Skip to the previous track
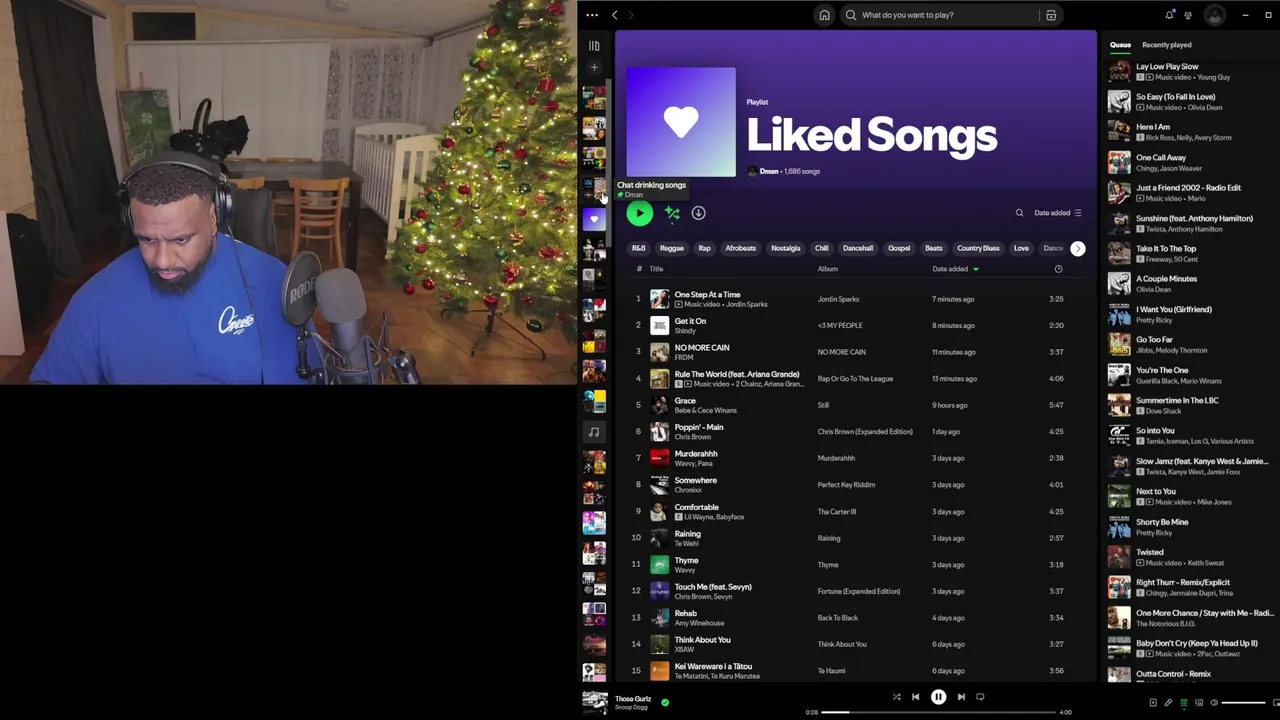 (915, 697)
